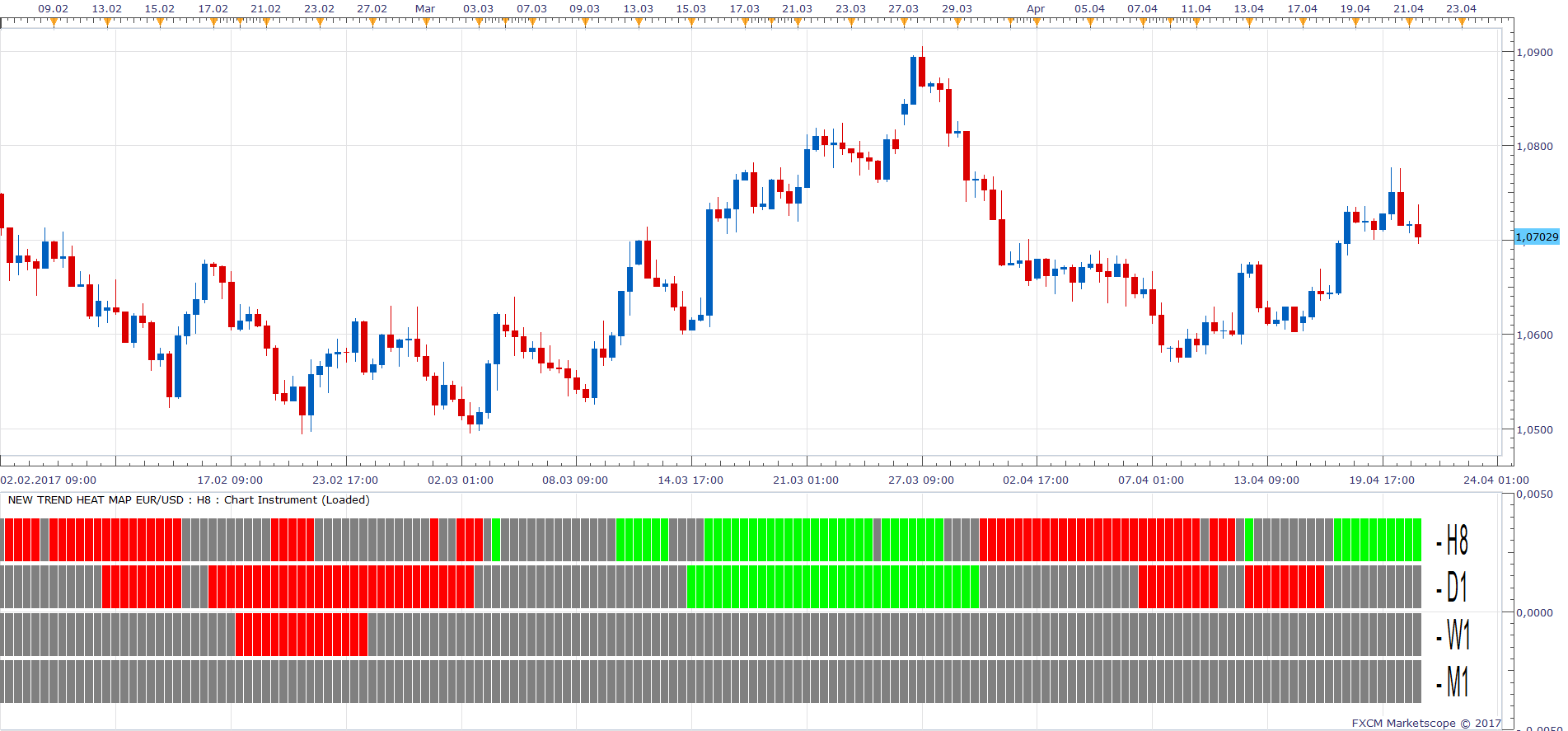Click the orange marker under Mar label
This screenshot has width=1568, height=731.
[426, 22]
